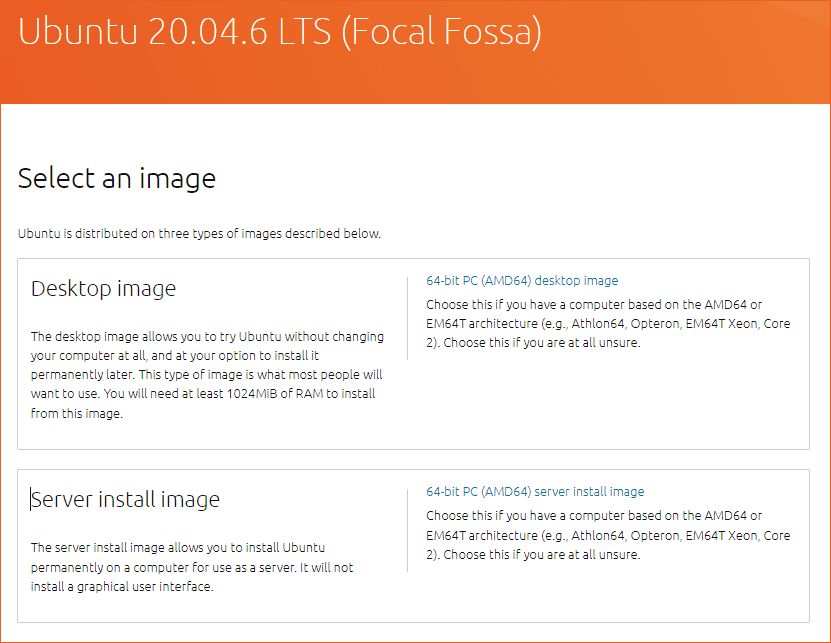Image resolution: width=831 pixels, height=643 pixels.
Task: Open the 64-bit PC (AMD64) server install image link
Action: [535, 492]
